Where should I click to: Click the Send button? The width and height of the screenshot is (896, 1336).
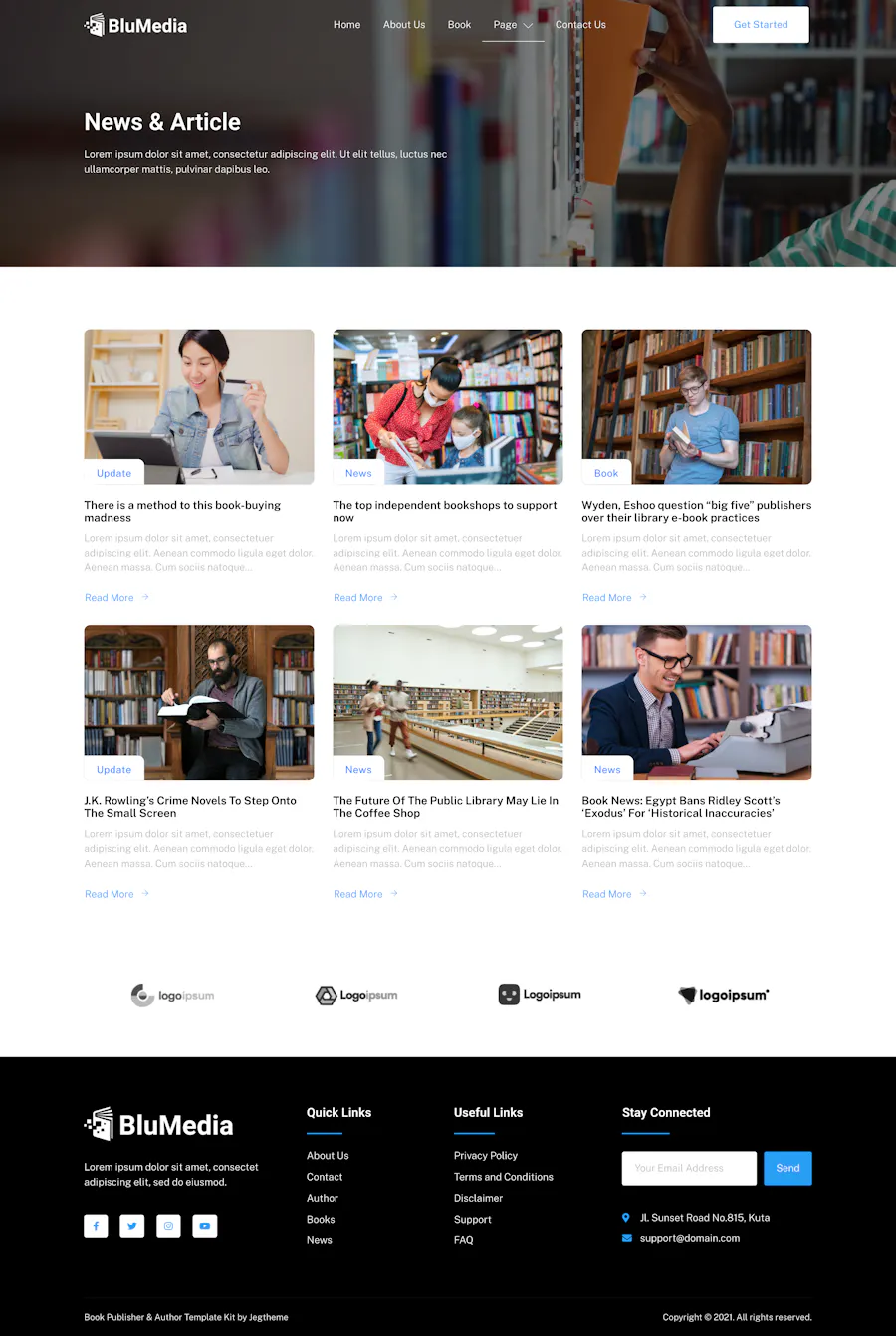pos(787,1168)
